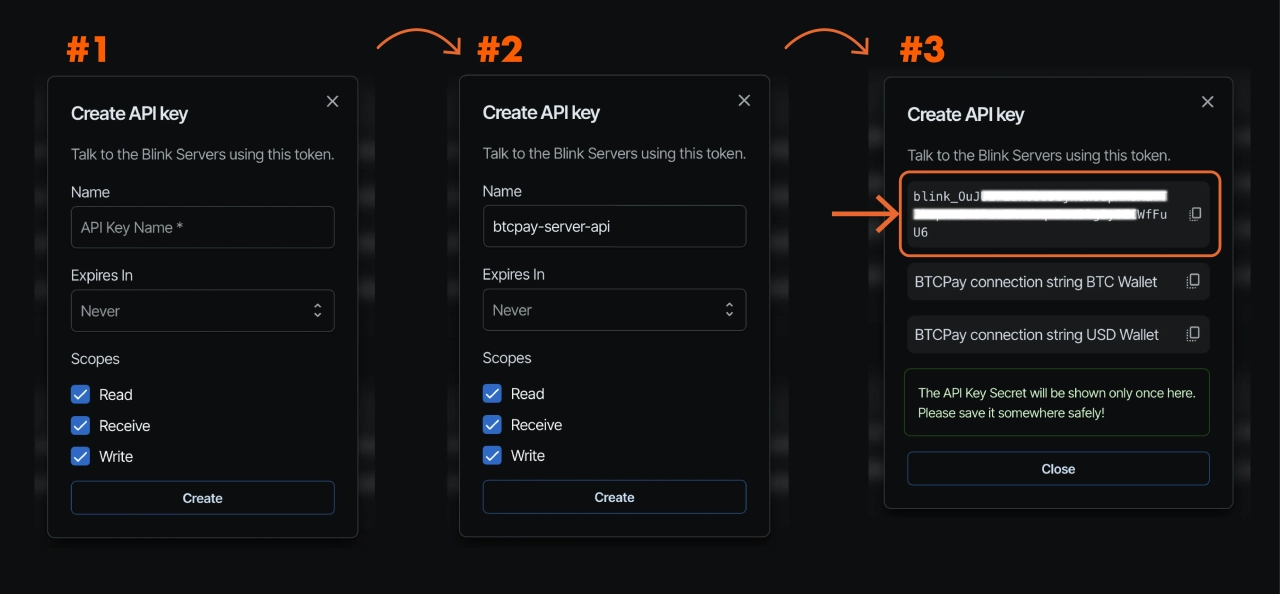Screen dimensions: 1280x594
Task: Close the first Create API key dialog
Action: coord(333,101)
